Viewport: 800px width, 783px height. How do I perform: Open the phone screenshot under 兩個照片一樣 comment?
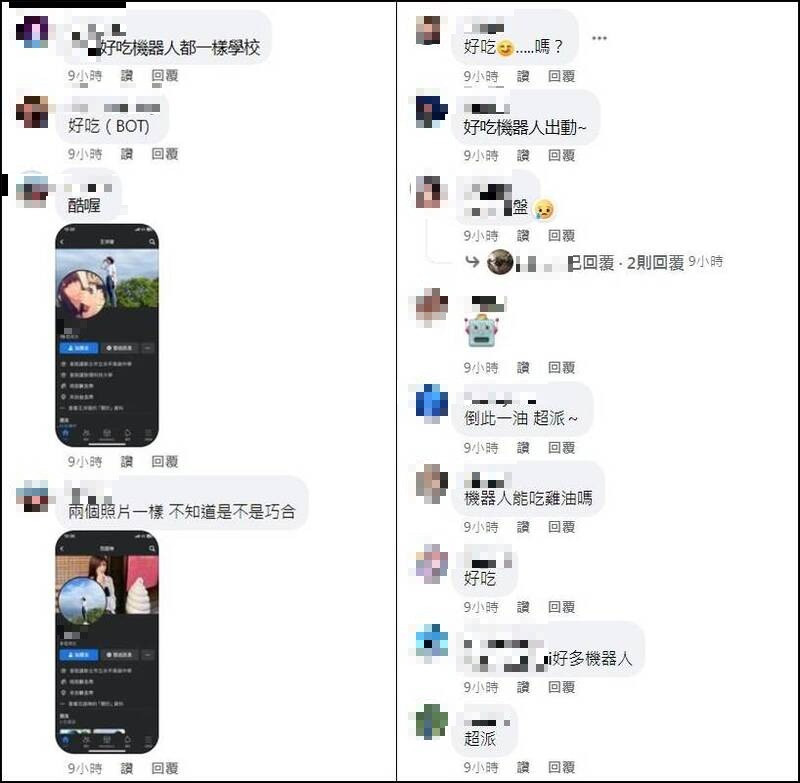[x=107, y=642]
